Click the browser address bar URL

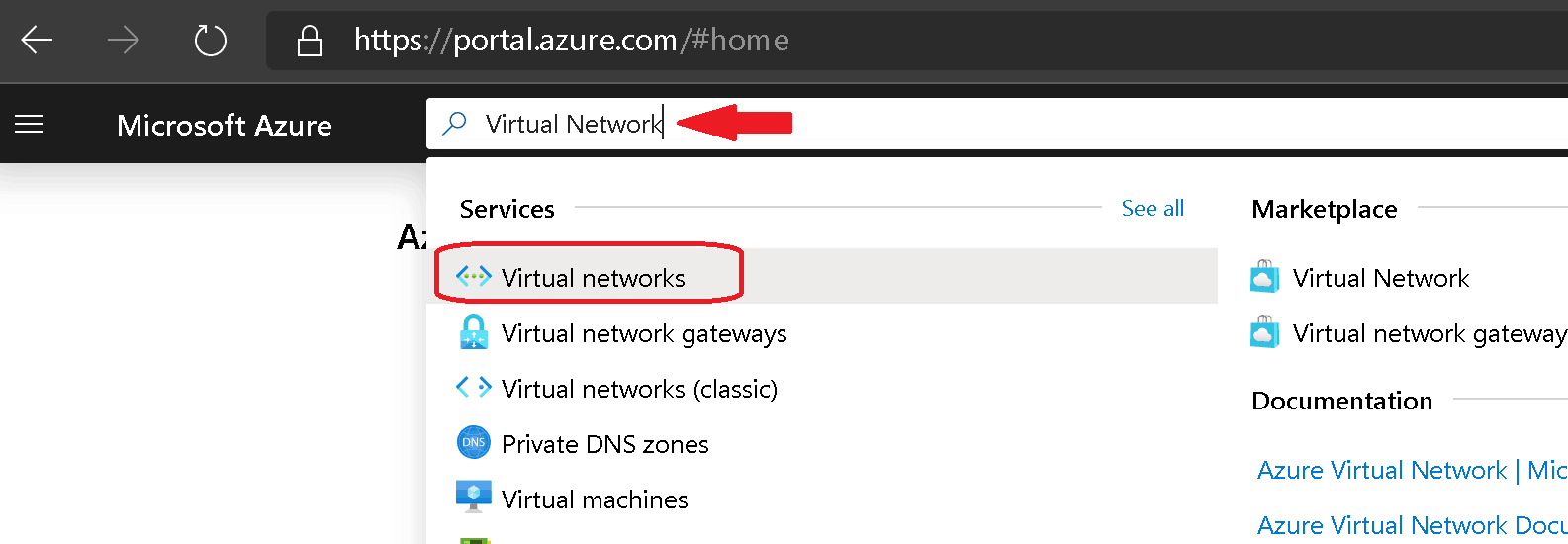pyautogui.click(x=572, y=40)
